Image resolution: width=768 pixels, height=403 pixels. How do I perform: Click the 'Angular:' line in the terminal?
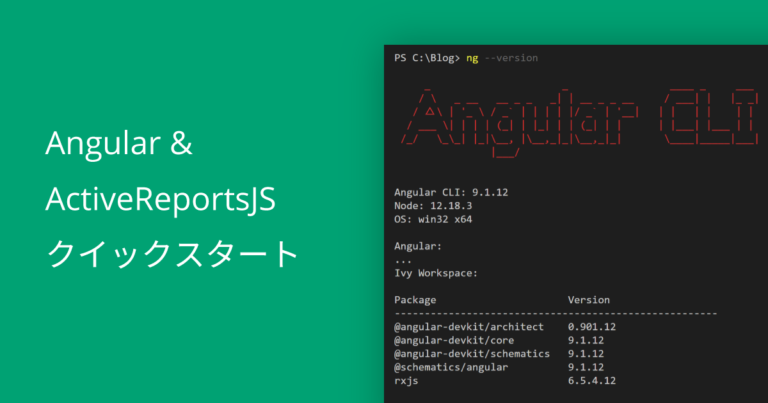[x=418, y=246]
